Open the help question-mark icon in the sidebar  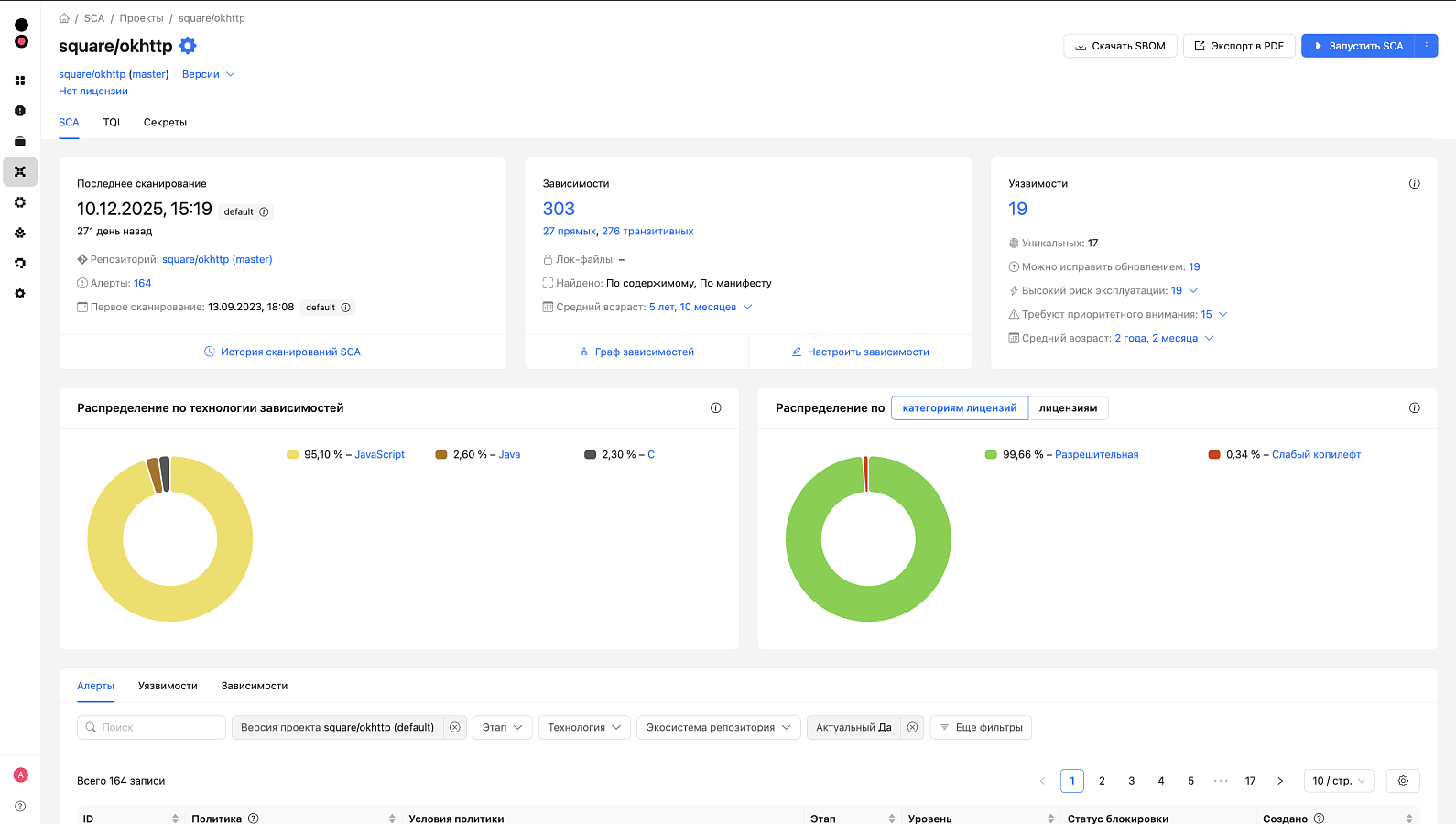pyautogui.click(x=20, y=807)
